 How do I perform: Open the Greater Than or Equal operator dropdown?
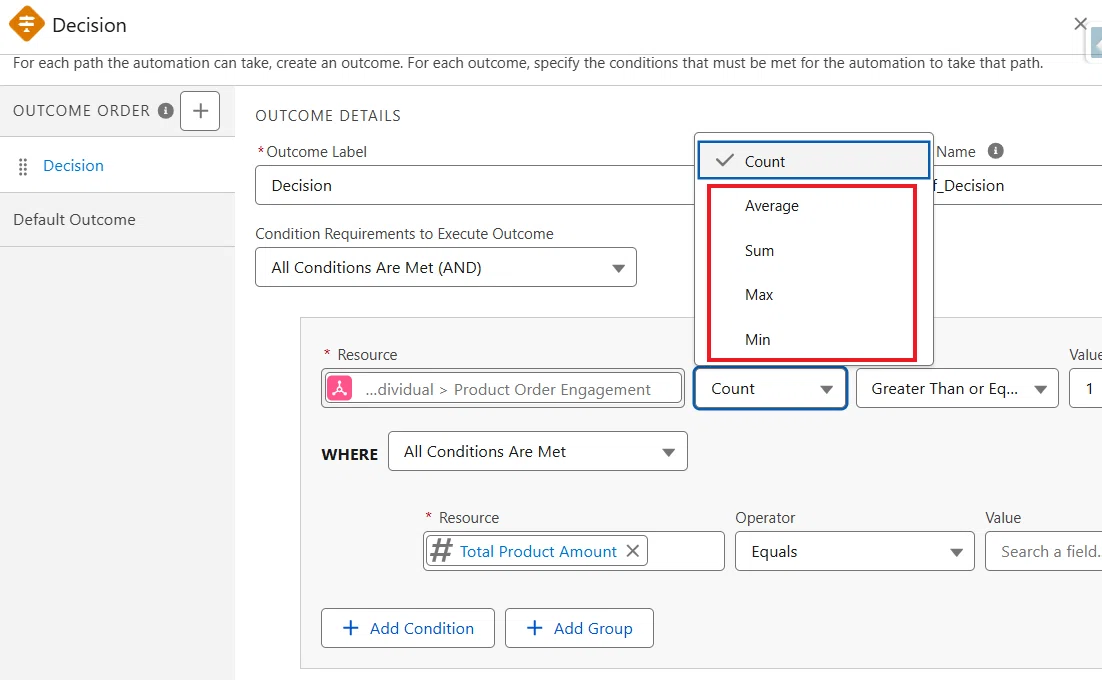957,388
